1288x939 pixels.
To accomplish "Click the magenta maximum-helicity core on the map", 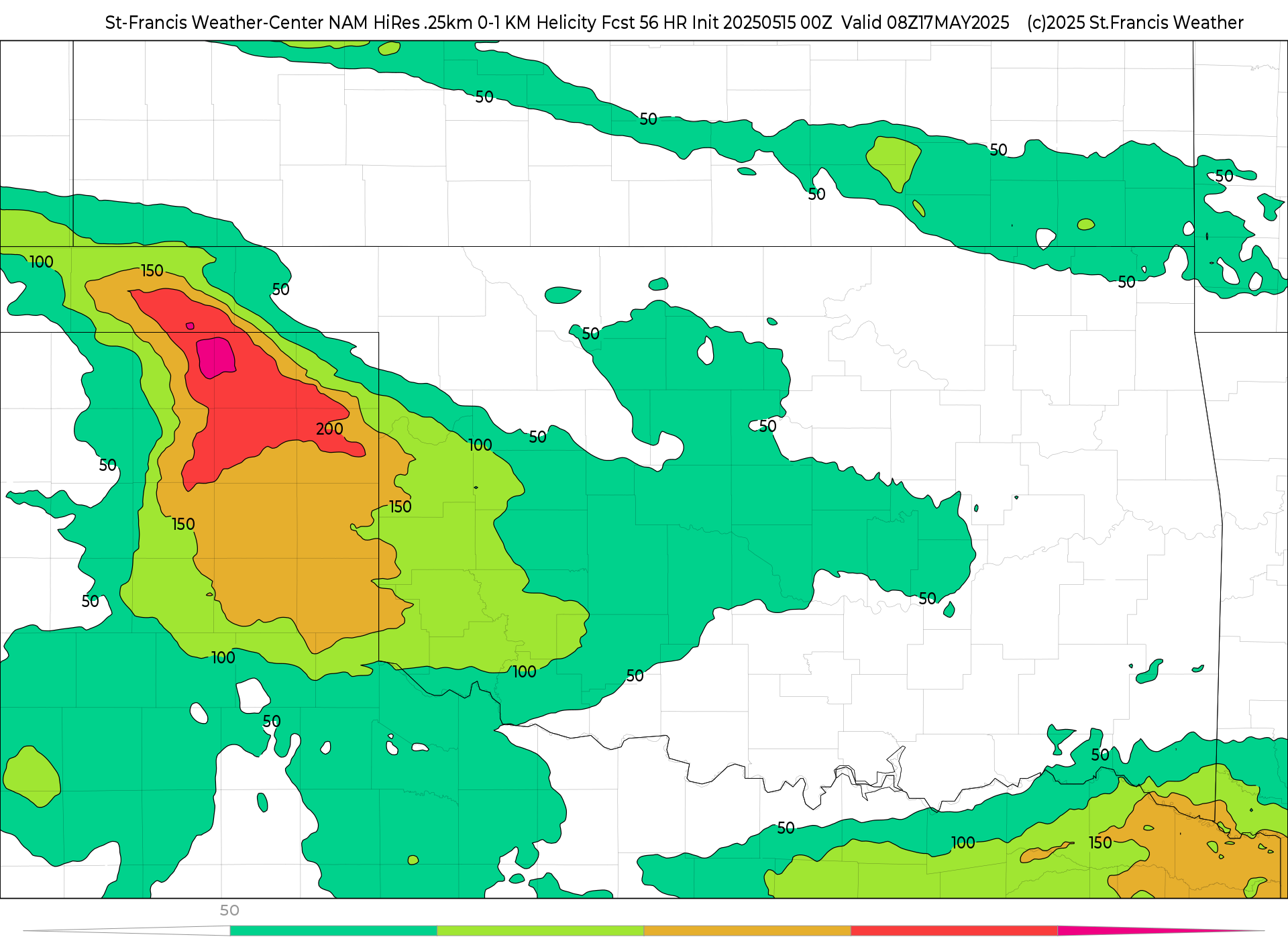I will (215, 357).
